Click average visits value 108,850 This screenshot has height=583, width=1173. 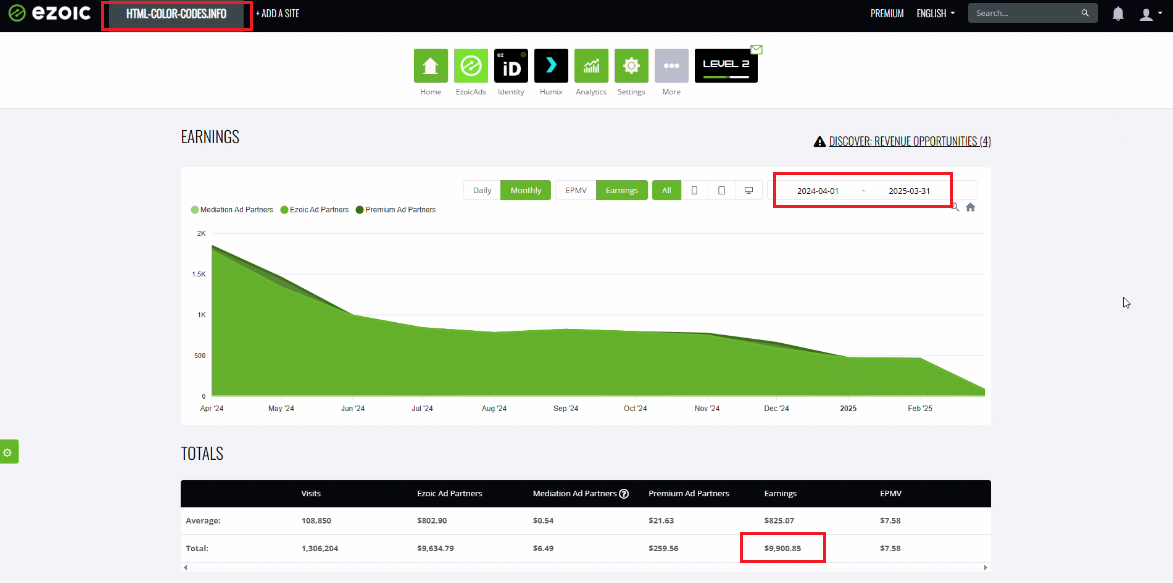[316, 520]
